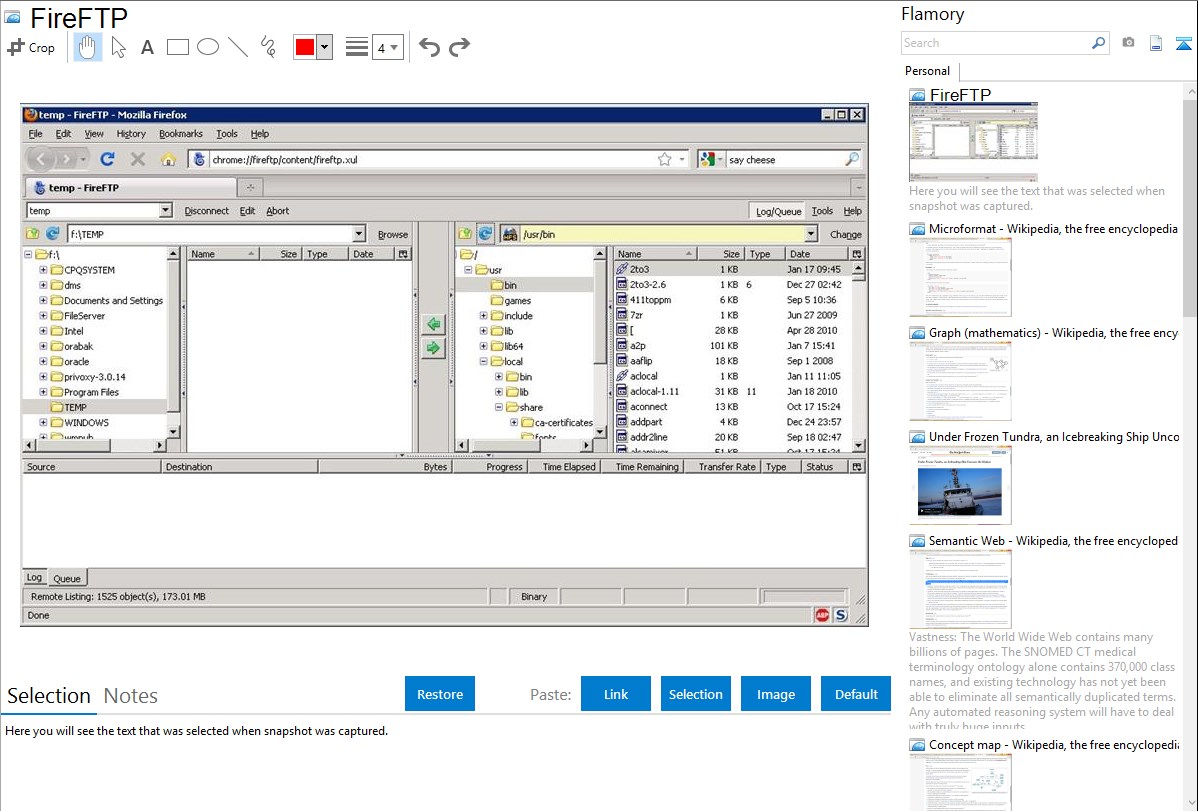Open the line thickness dropdown
Viewport: 1198px width, 811px height.
coord(387,48)
